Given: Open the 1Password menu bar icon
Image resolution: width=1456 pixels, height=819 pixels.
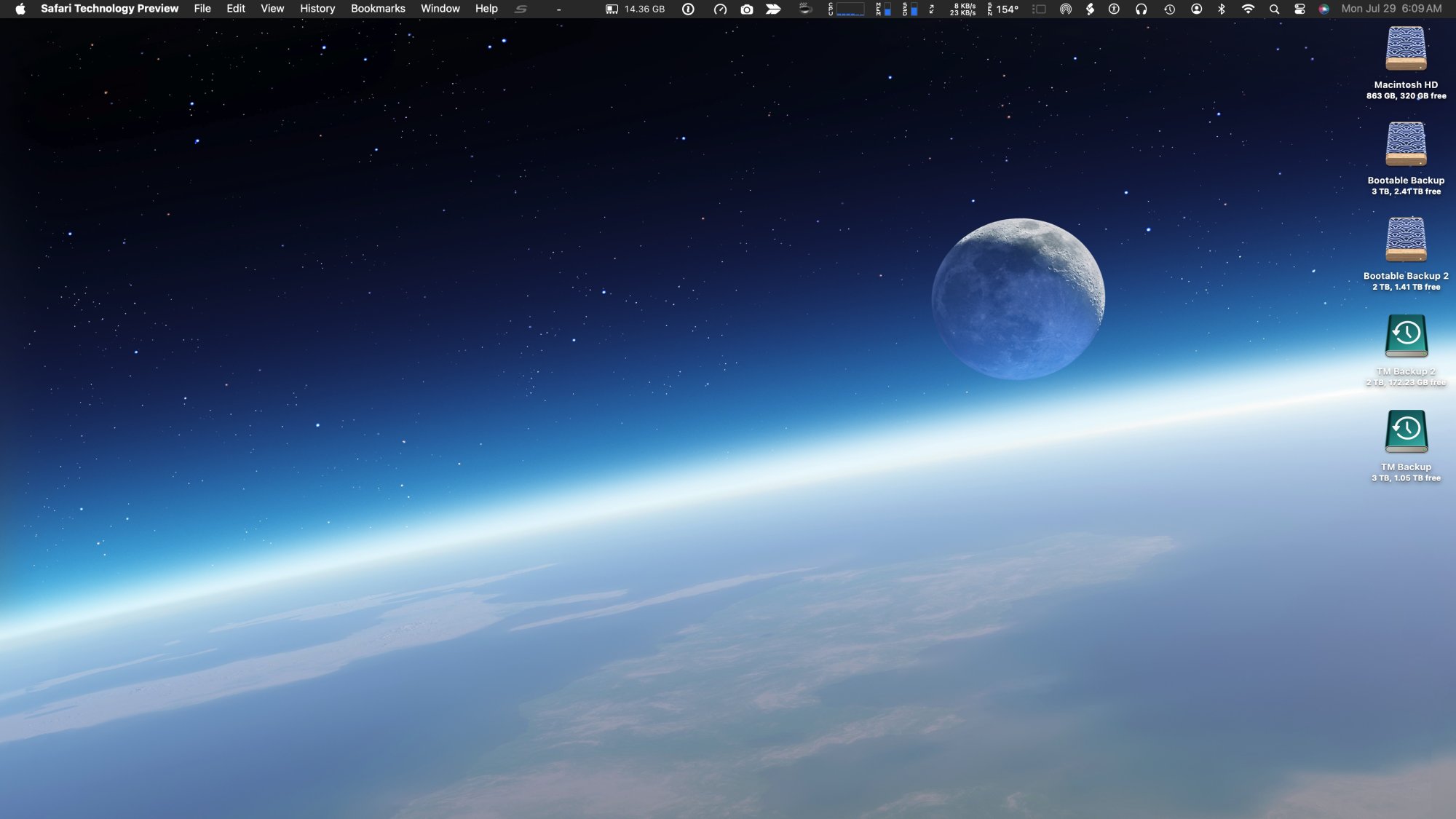Looking at the screenshot, I should click(688, 9).
